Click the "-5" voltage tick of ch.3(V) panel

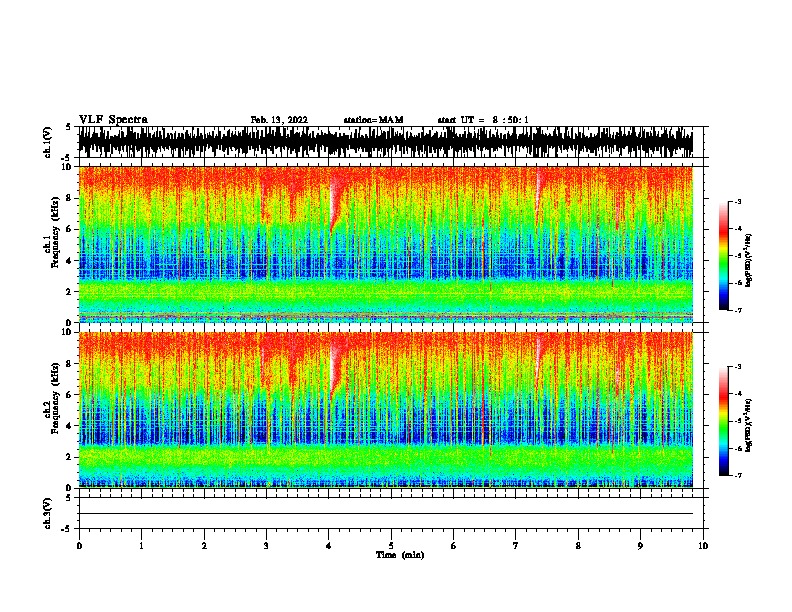(x=66, y=529)
